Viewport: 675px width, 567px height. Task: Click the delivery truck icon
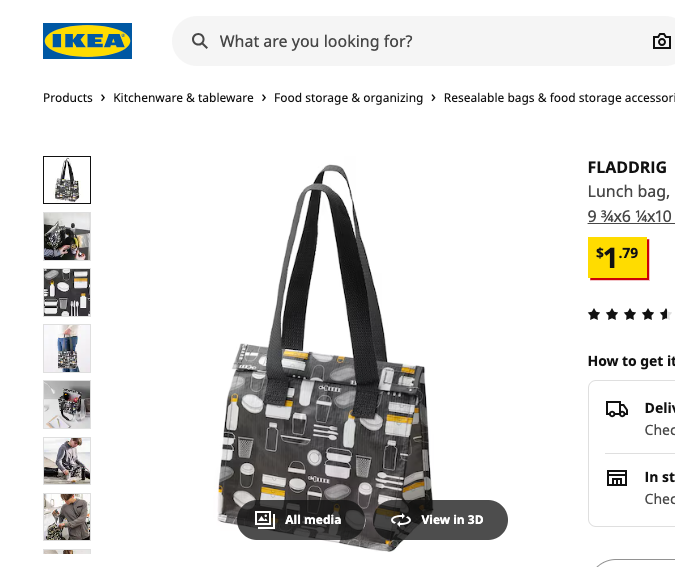click(617, 408)
